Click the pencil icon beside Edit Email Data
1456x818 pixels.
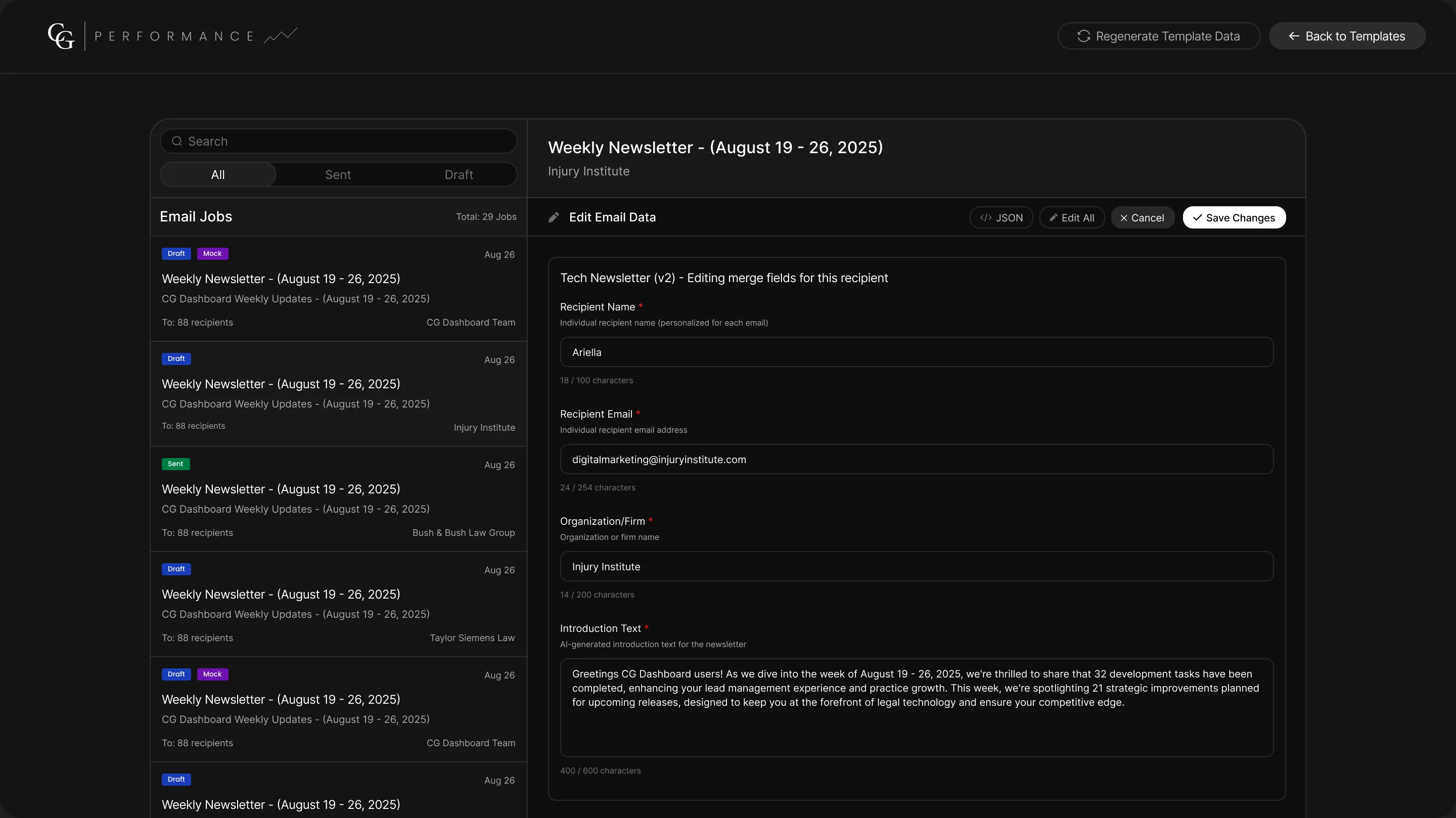(554, 217)
